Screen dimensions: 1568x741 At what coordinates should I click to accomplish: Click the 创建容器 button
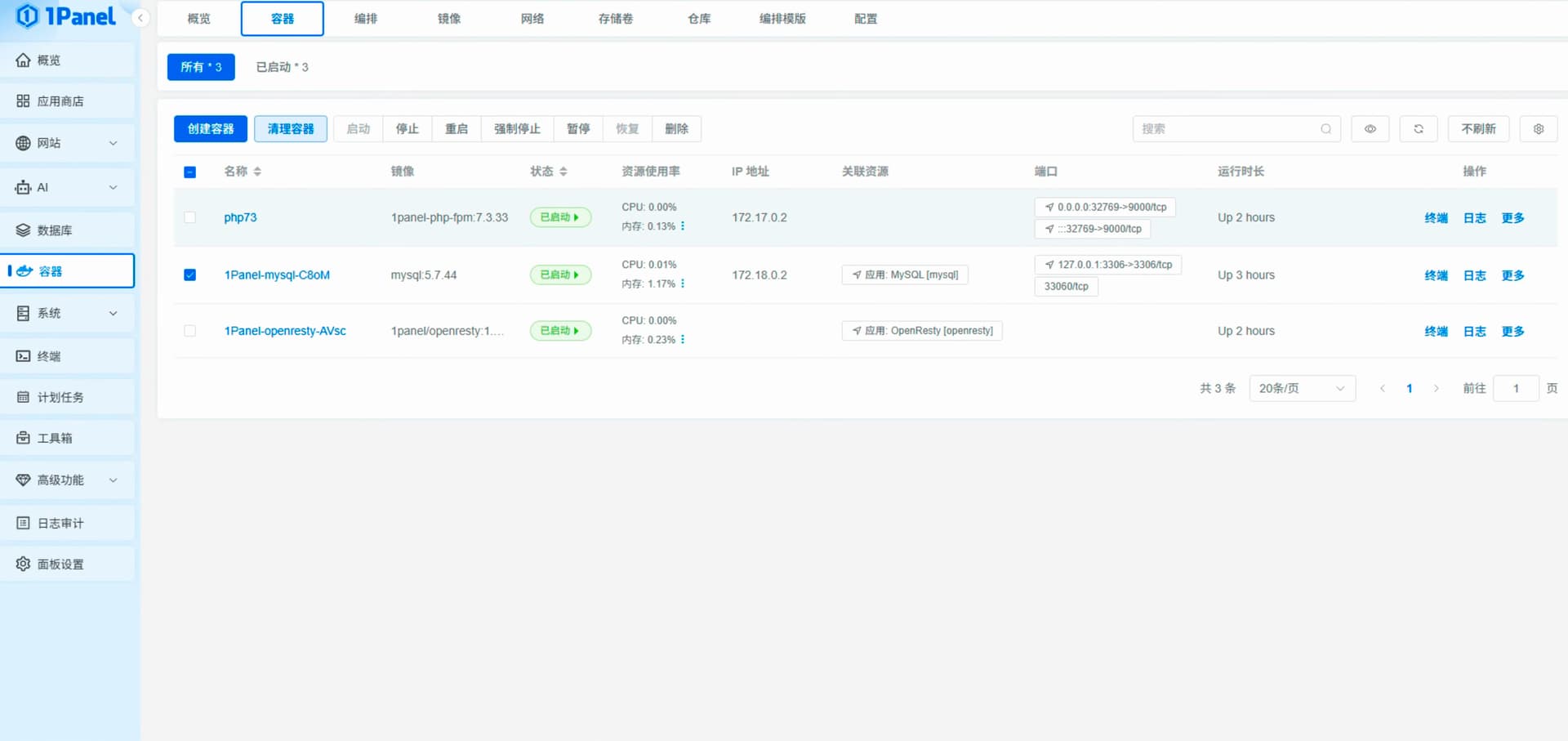(x=211, y=129)
